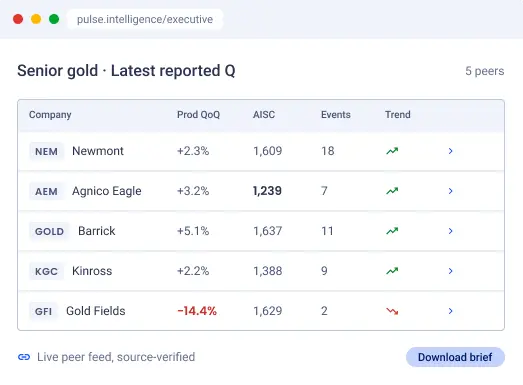Expand the Agnico Eagle row chevron
The height and width of the screenshot is (385, 523).
coord(450,191)
